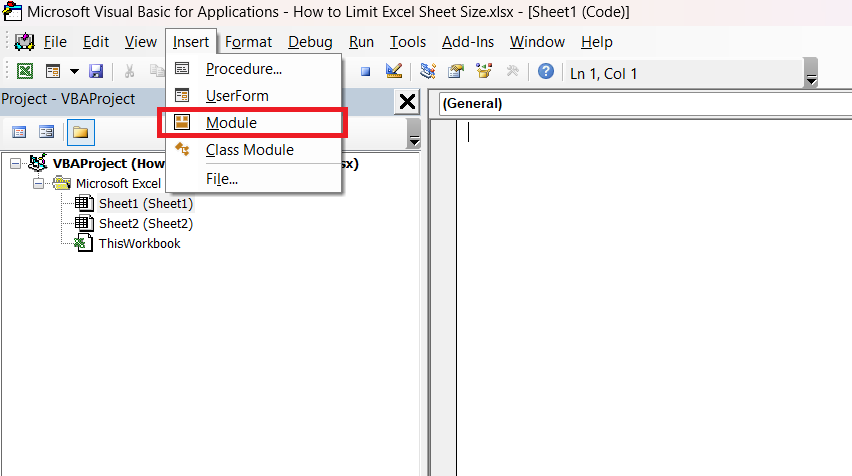Open the Help menu
This screenshot has height=476, width=852.
point(597,42)
